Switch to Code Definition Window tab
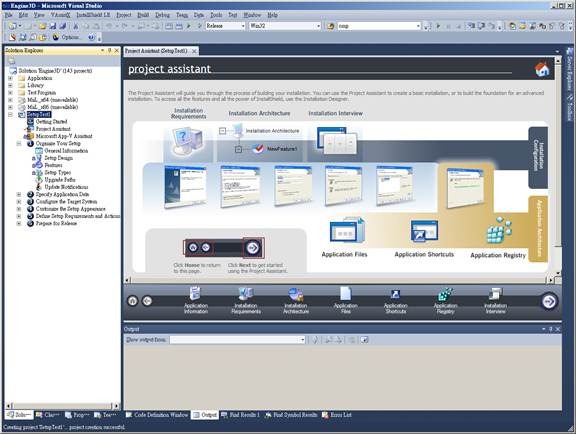Screen dimensions: 576x434 (x=156, y=415)
